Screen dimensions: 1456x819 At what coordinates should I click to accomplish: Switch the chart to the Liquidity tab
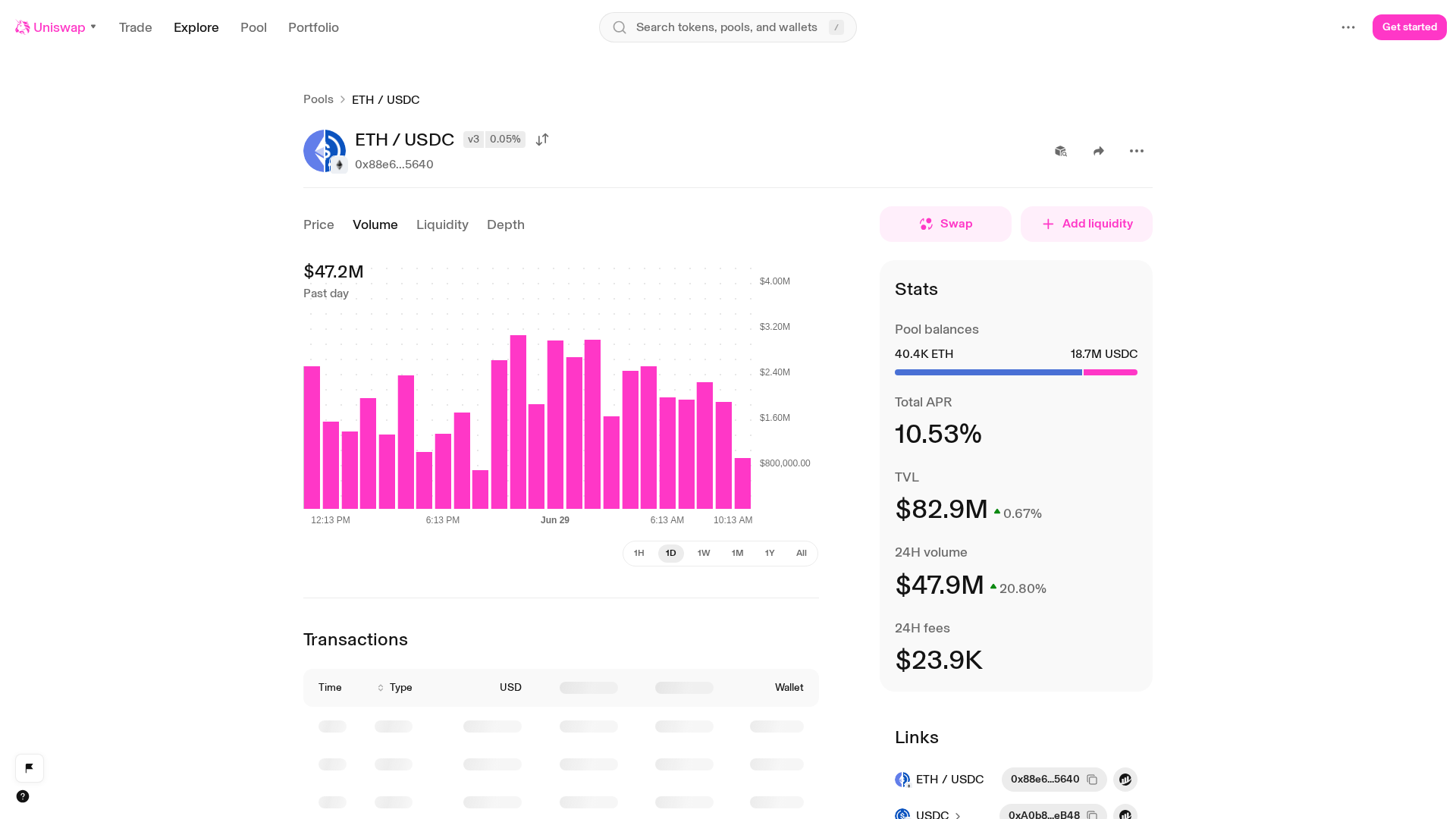point(442,224)
